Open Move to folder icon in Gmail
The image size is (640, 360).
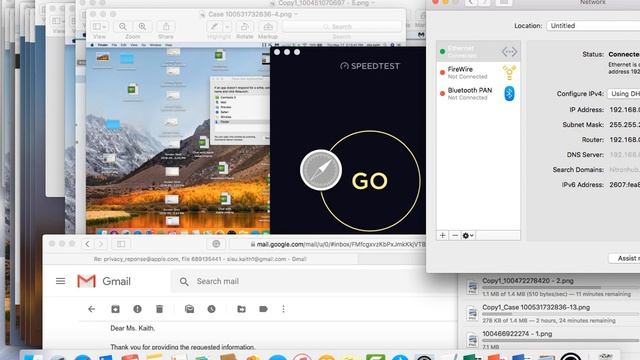tap(242, 309)
